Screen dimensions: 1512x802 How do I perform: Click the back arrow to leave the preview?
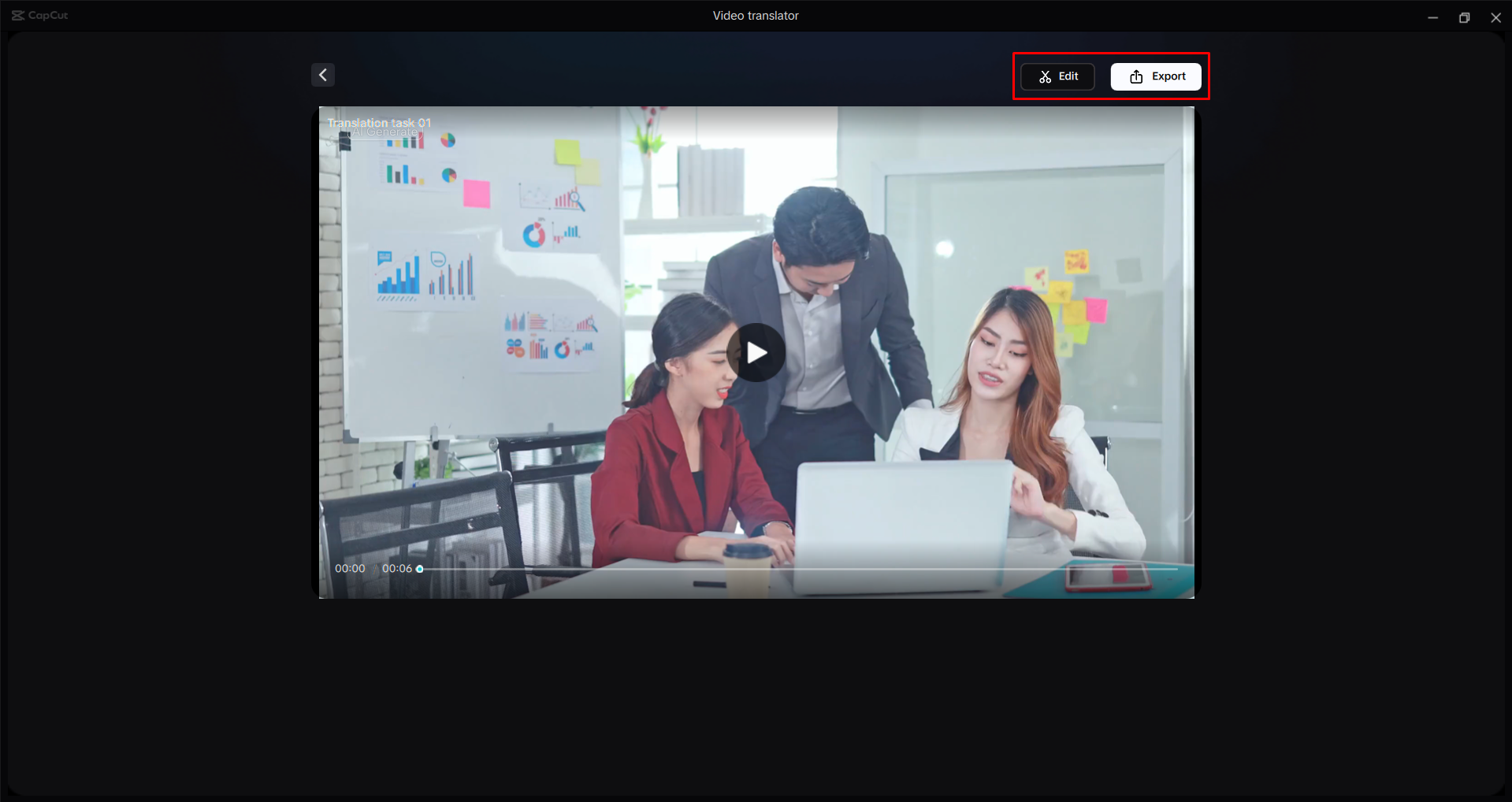point(322,74)
